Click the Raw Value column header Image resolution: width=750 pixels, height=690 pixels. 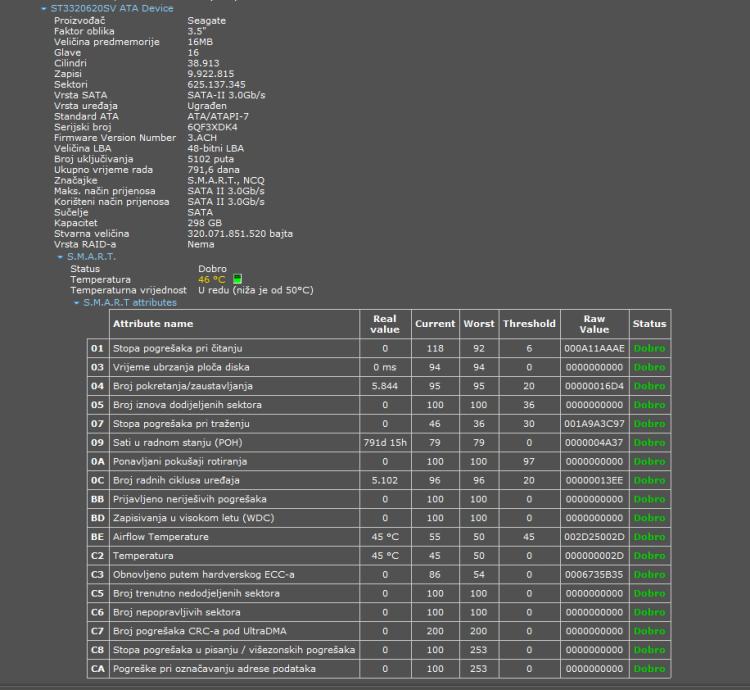click(x=594, y=324)
